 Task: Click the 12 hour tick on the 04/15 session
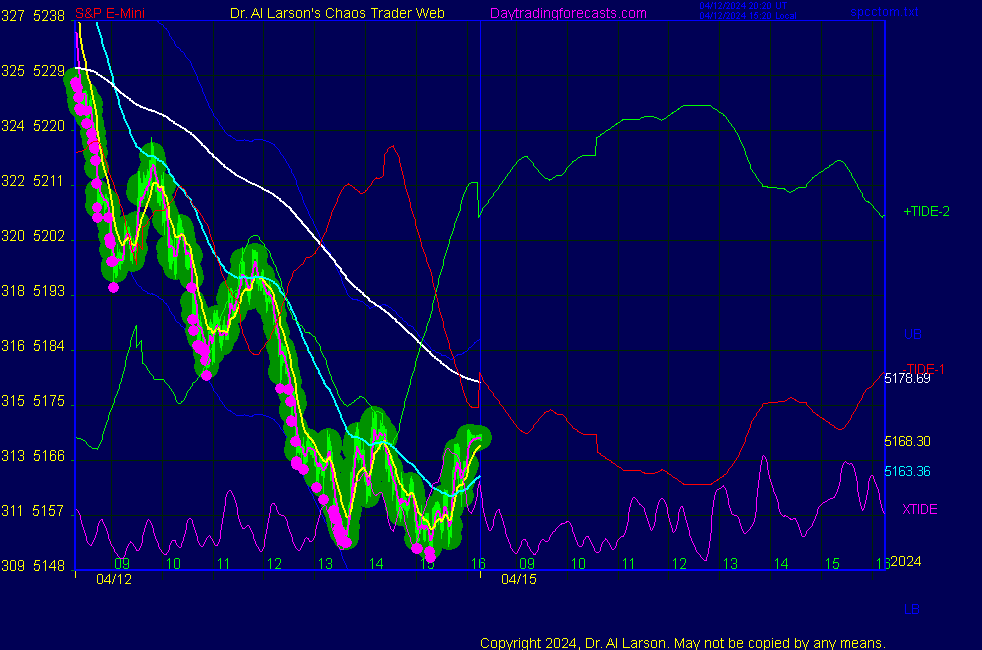(680, 564)
